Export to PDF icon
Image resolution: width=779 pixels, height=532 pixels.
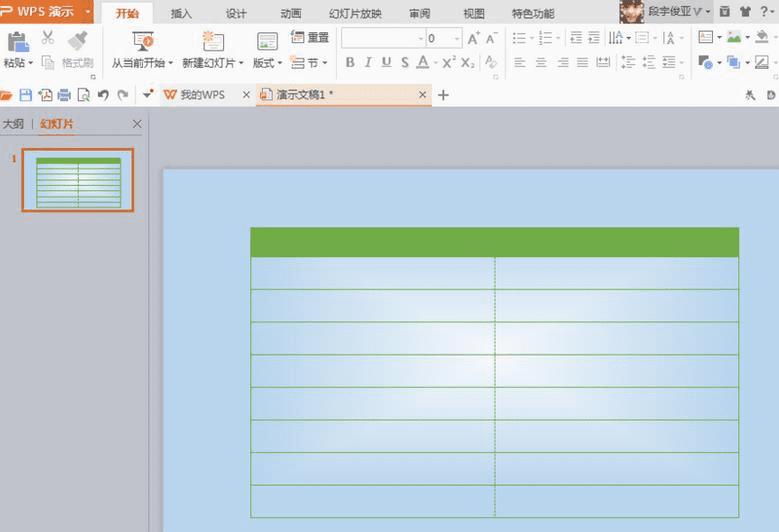tap(45, 95)
